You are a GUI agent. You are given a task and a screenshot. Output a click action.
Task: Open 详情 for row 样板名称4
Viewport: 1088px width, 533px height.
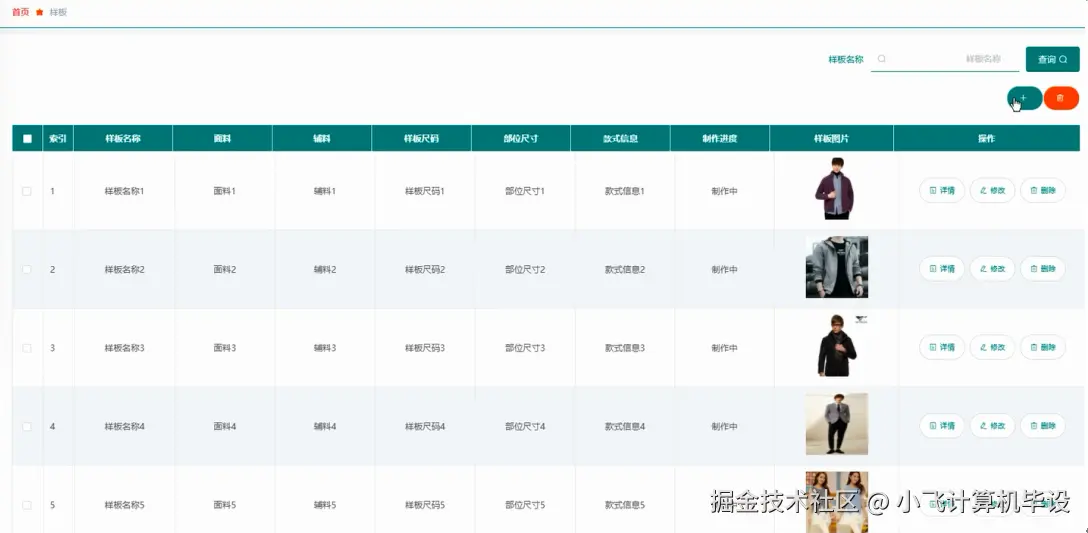click(x=942, y=425)
